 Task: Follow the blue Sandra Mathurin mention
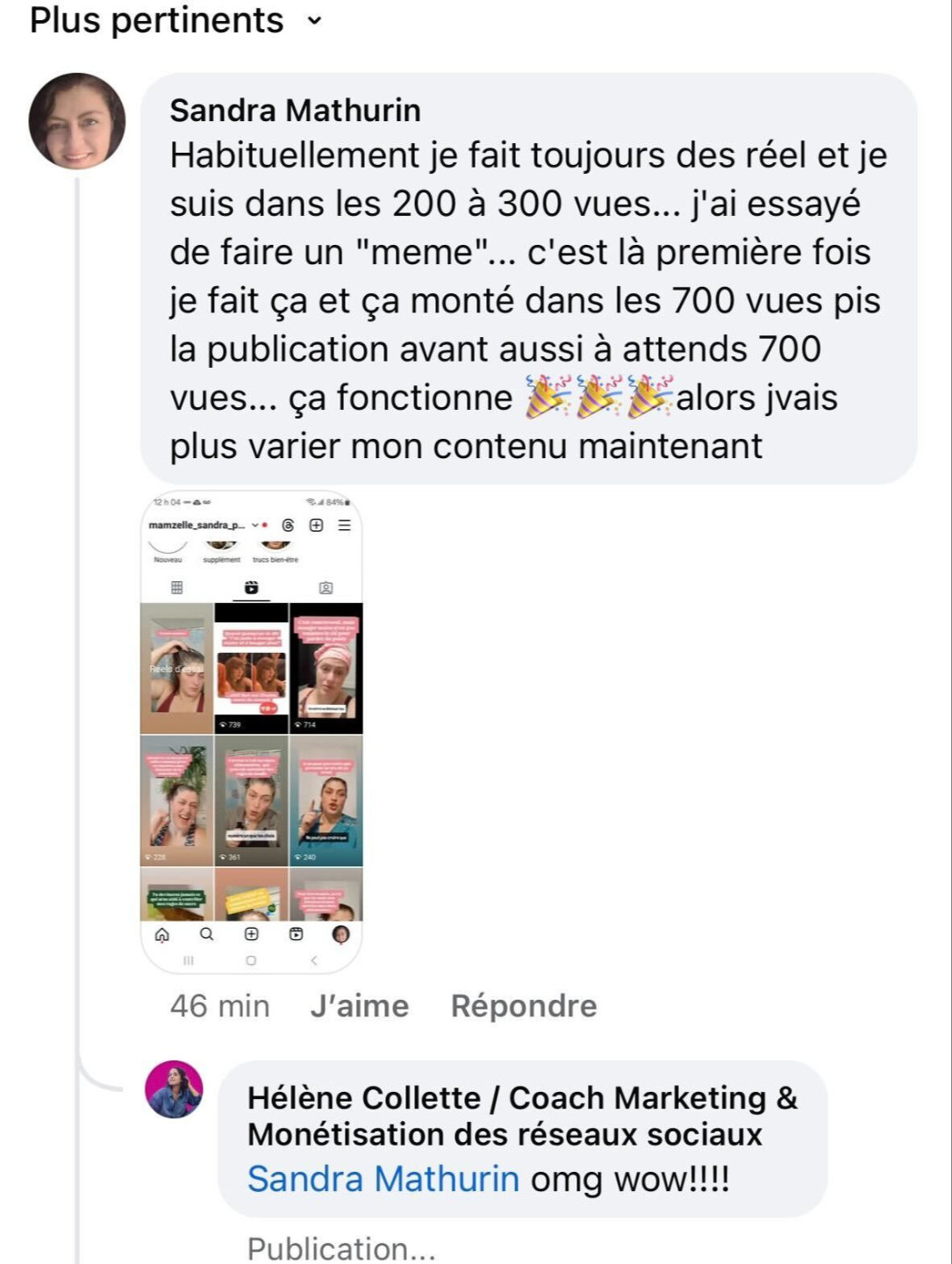(x=383, y=1179)
